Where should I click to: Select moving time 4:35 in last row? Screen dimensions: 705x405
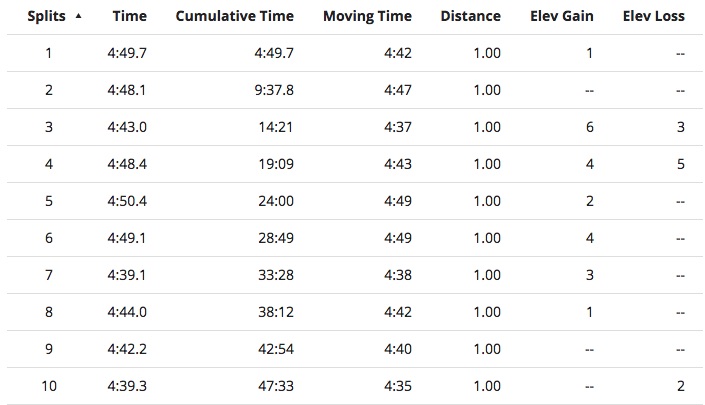(x=399, y=386)
